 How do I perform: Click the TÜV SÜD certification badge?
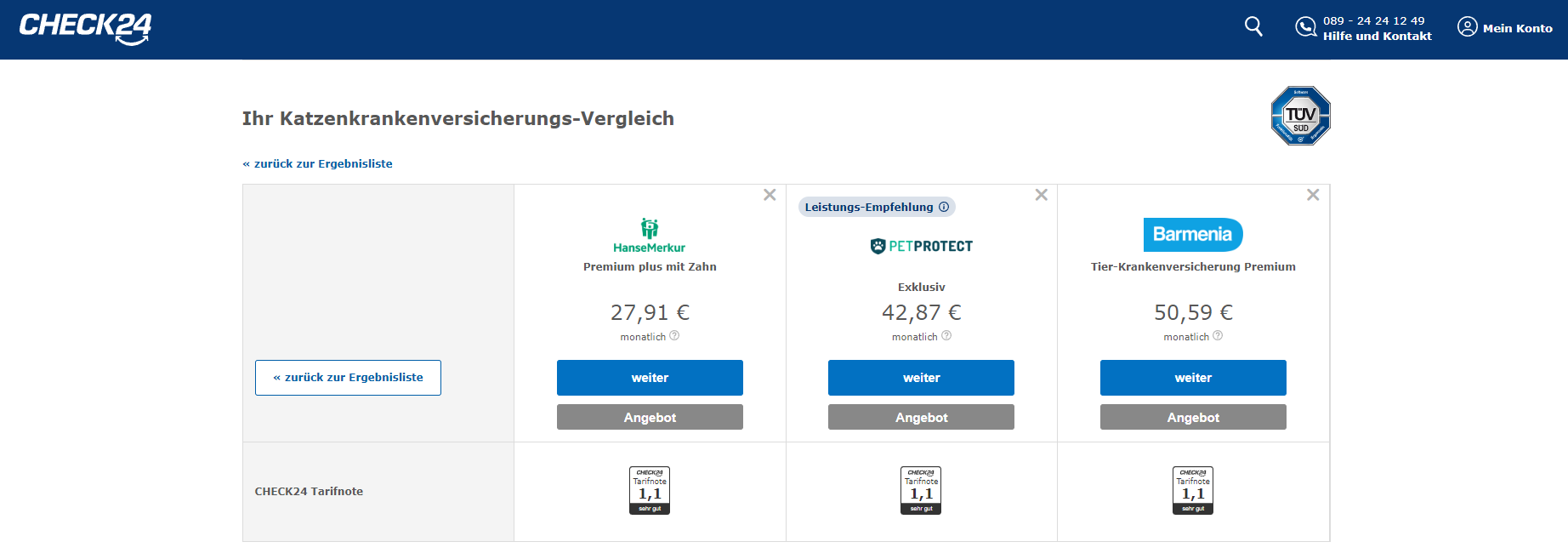(1300, 116)
